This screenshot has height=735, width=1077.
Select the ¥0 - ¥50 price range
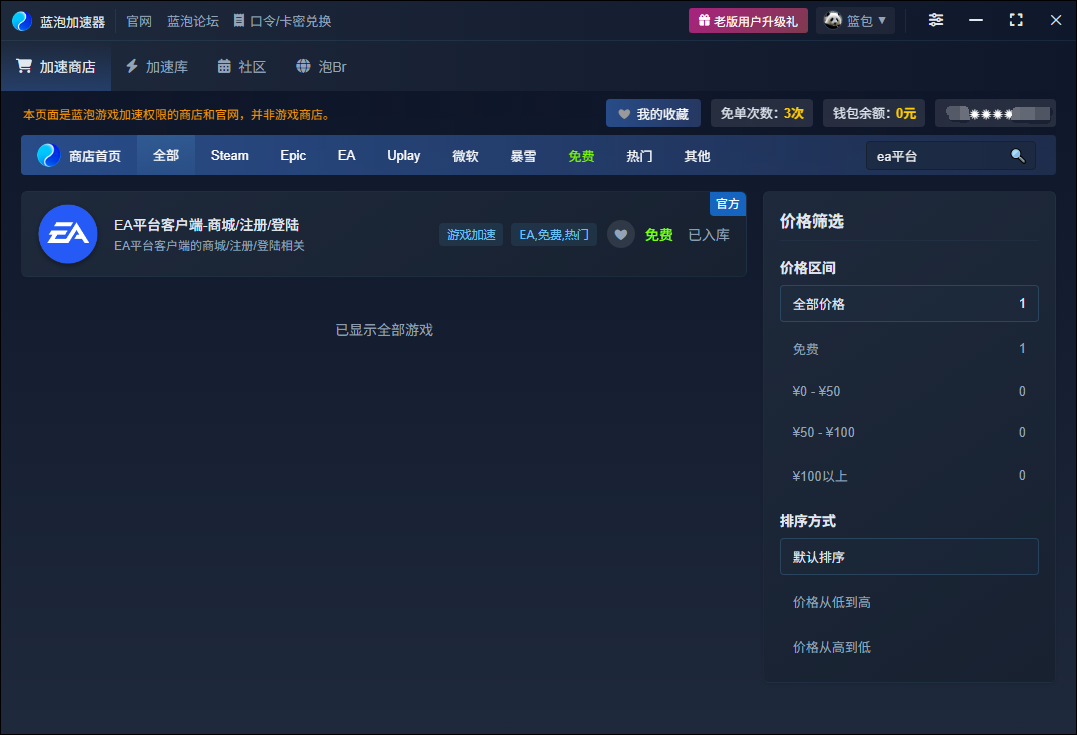click(x=909, y=392)
